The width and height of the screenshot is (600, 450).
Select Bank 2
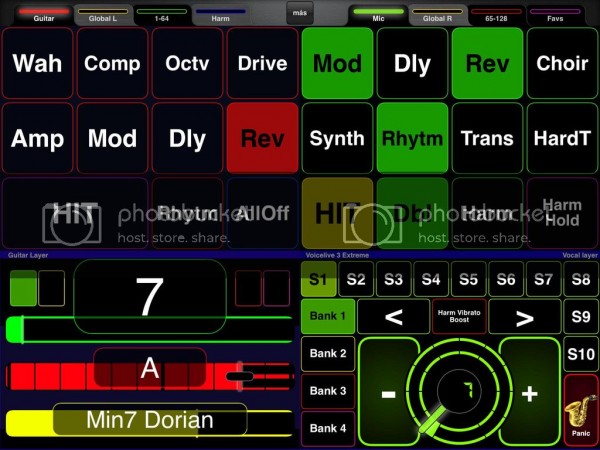(328, 354)
